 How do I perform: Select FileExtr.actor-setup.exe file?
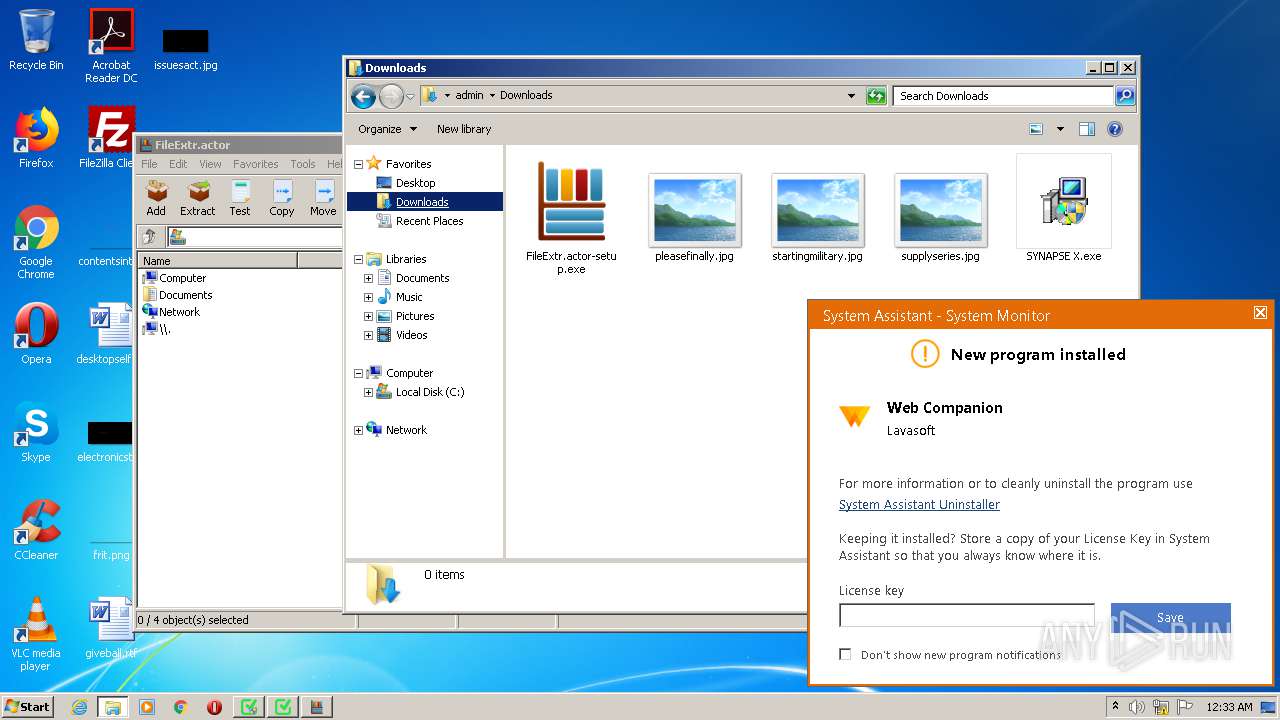(571, 218)
